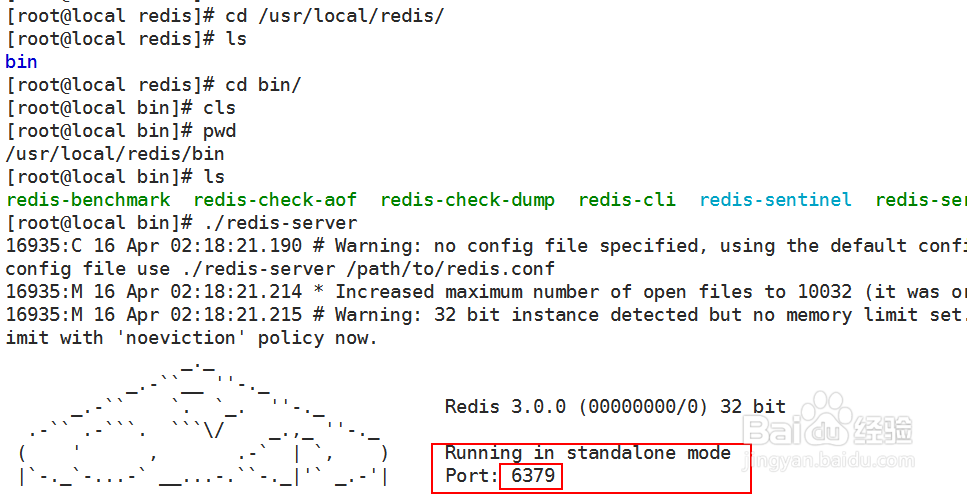Click the 'Running in standalone mode' text

coord(588,453)
